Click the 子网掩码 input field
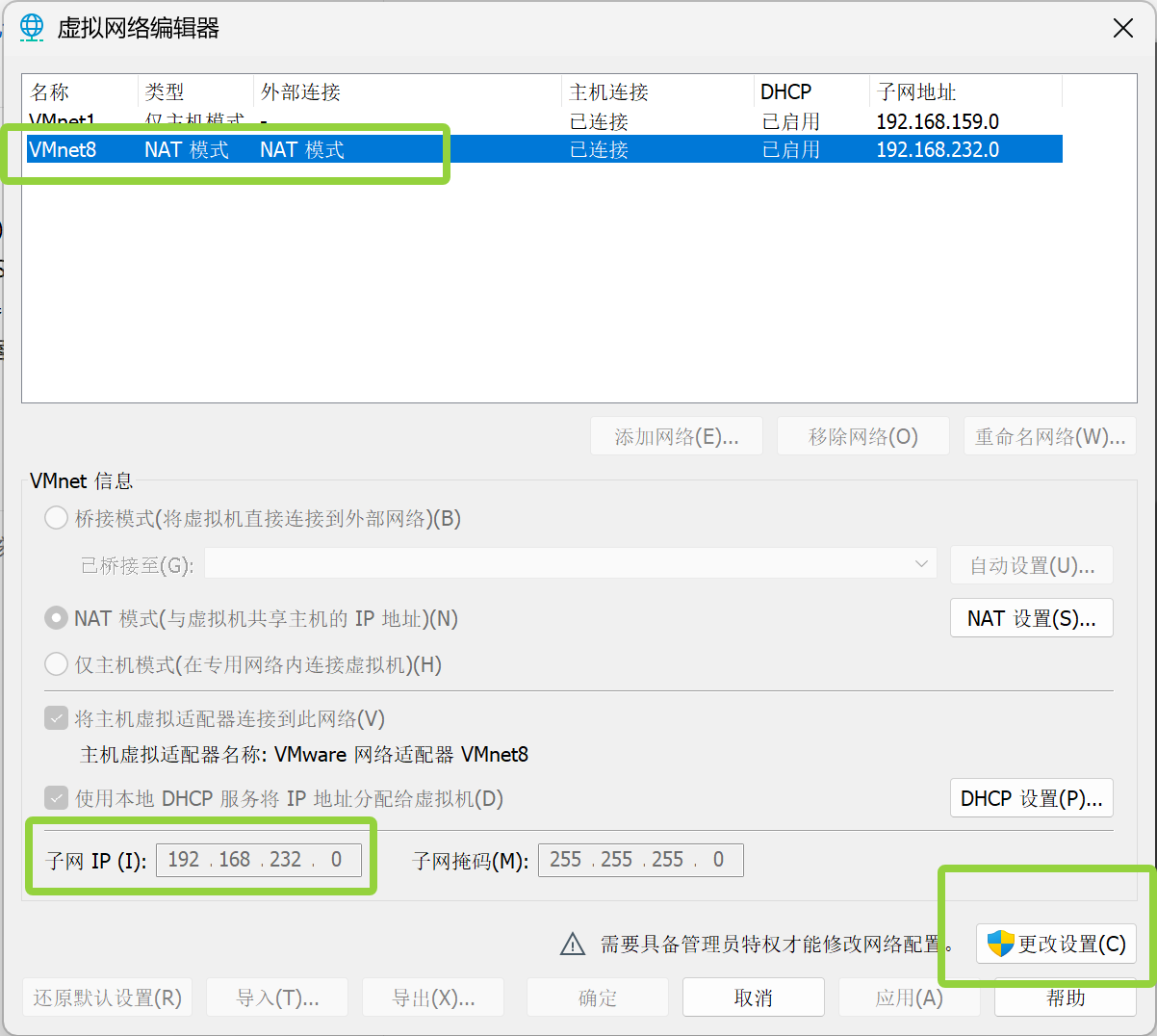The height and width of the screenshot is (1036, 1157). pos(641,860)
